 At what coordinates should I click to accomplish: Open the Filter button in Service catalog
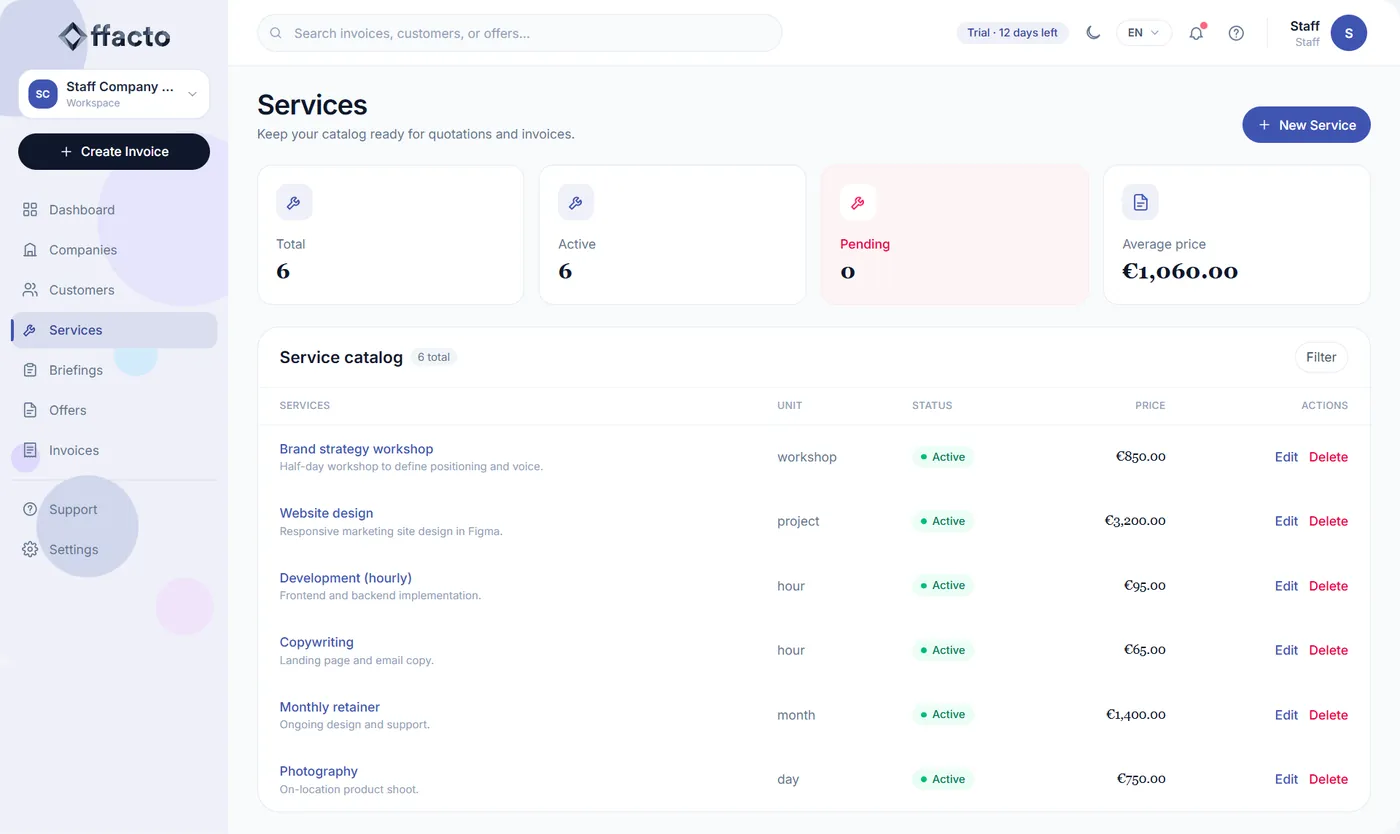click(1321, 357)
